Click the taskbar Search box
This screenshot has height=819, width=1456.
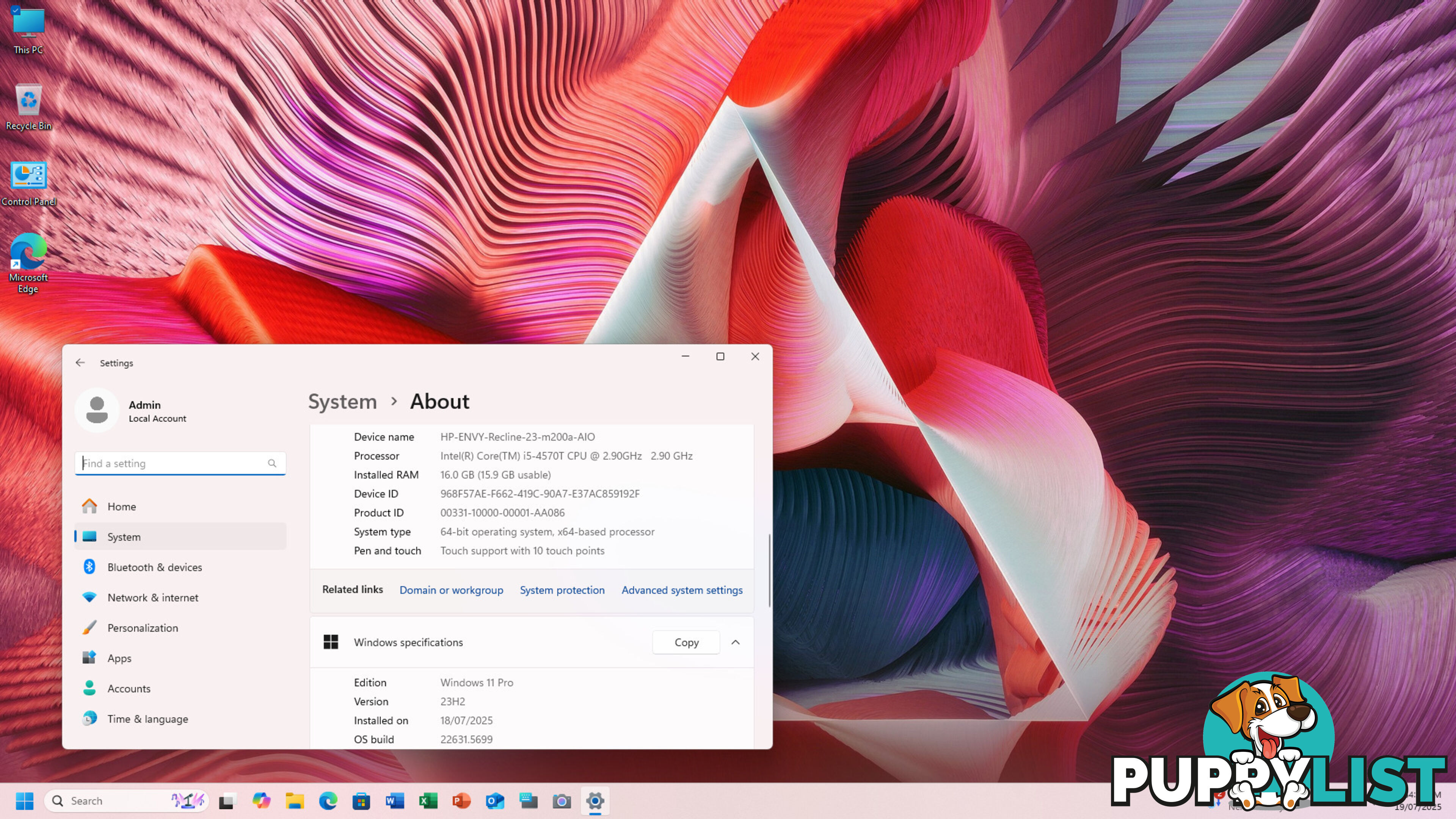click(127, 801)
